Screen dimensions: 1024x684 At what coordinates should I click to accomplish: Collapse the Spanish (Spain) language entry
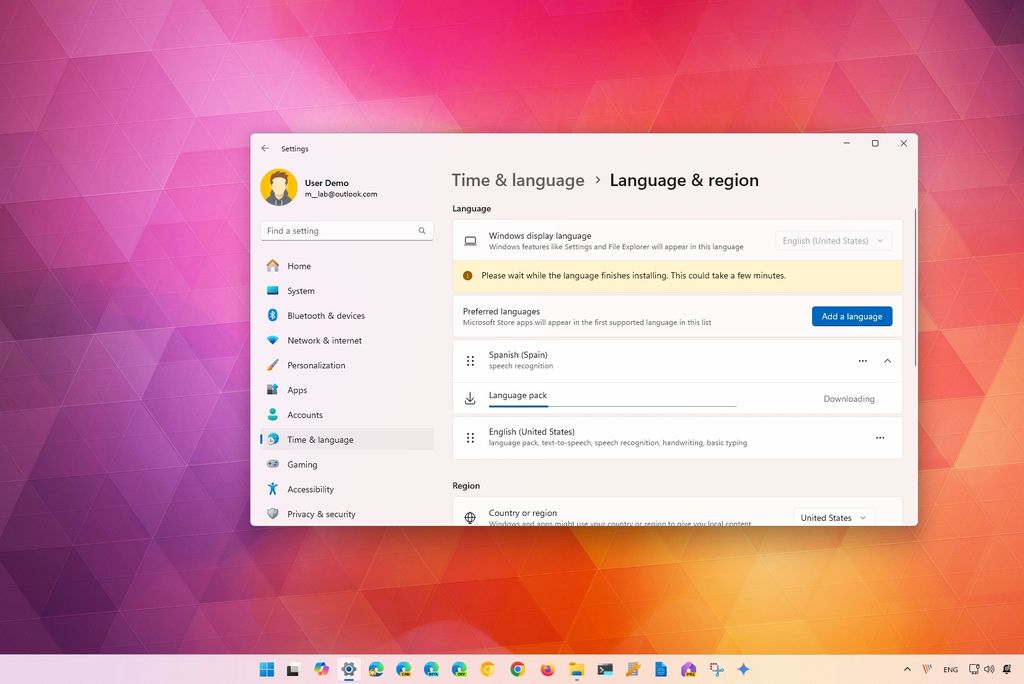click(887, 360)
